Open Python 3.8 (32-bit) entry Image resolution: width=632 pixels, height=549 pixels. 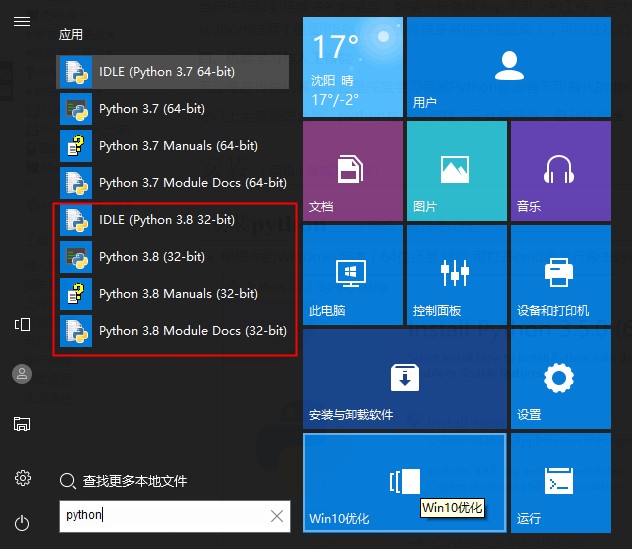[x=173, y=257]
